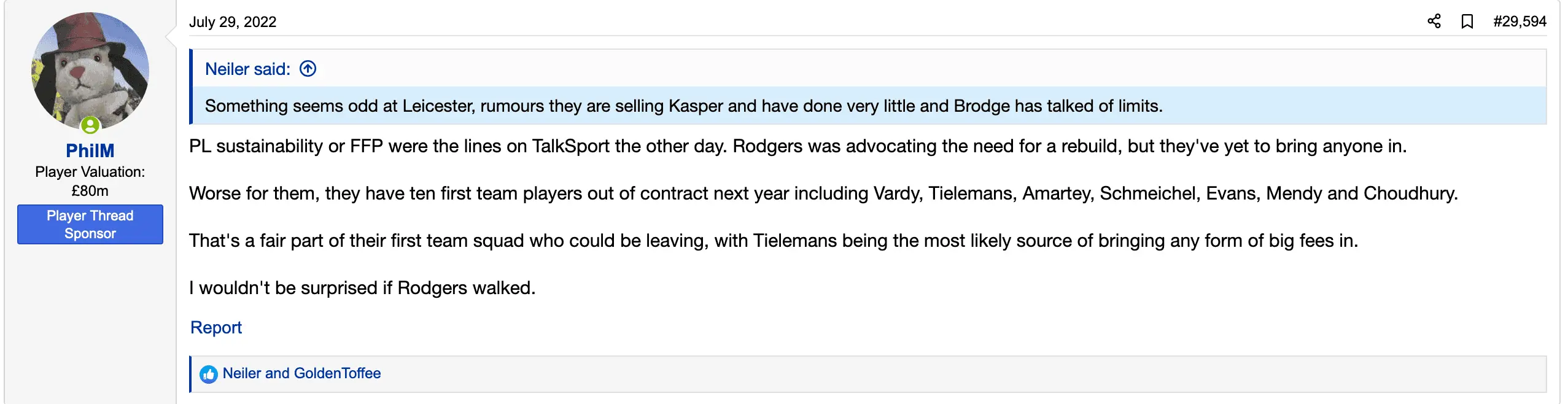Viewport: 1568px width, 404px height.
Task: Click the green online status badge
Action: [x=90, y=125]
